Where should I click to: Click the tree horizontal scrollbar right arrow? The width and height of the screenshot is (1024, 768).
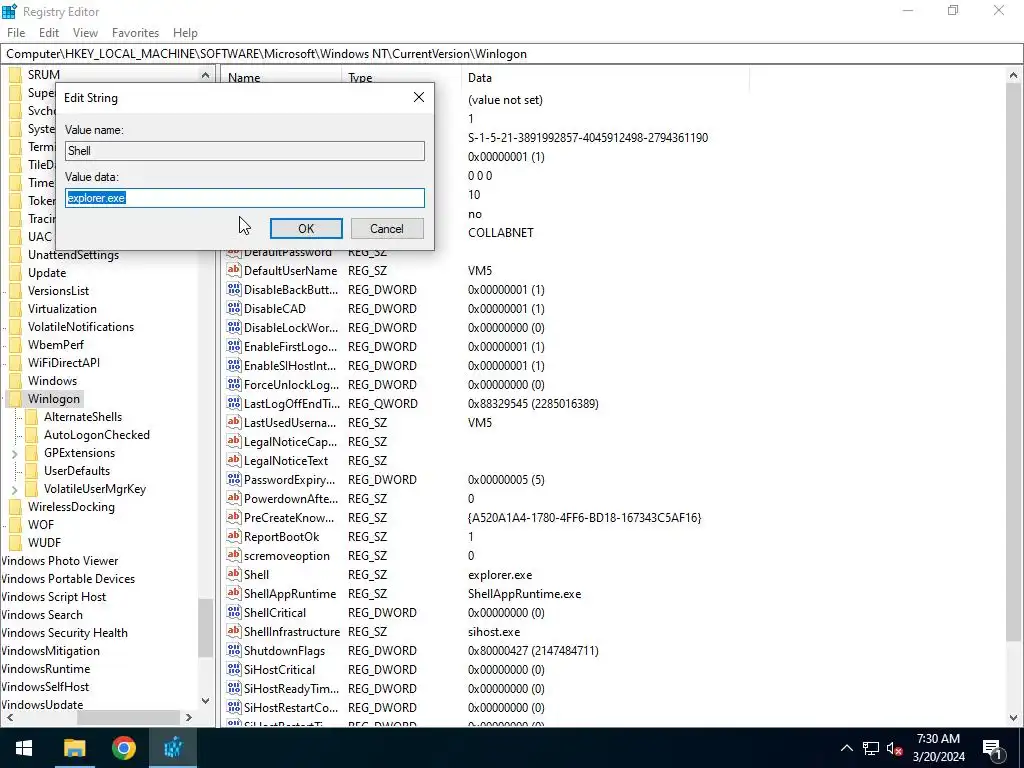189,717
